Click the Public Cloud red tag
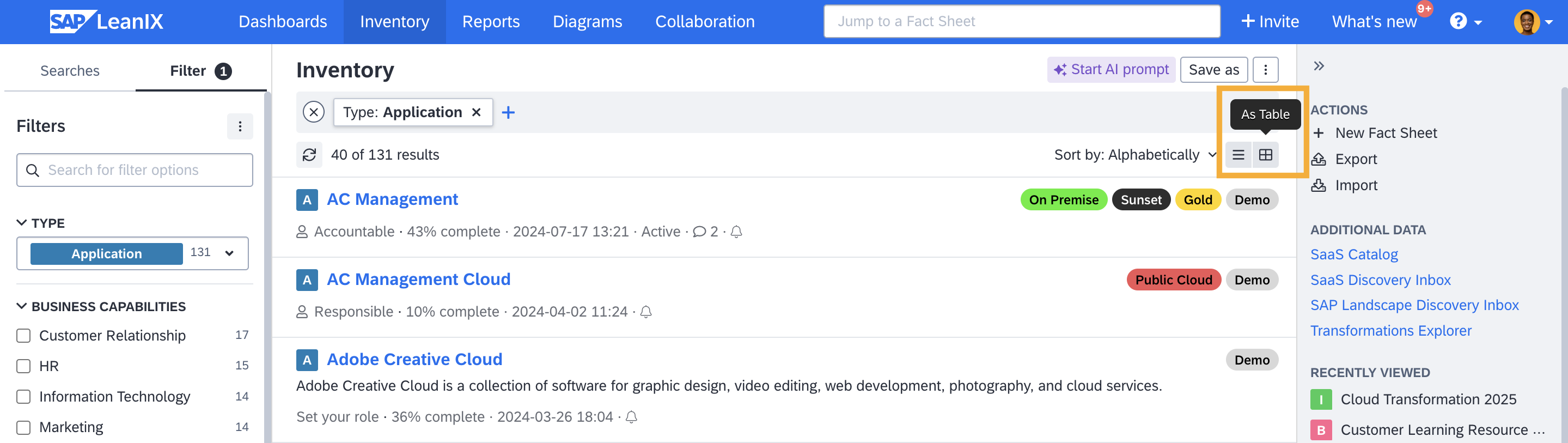Image resolution: width=1568 pixels, height=443 pixels. click(1174, 280)
